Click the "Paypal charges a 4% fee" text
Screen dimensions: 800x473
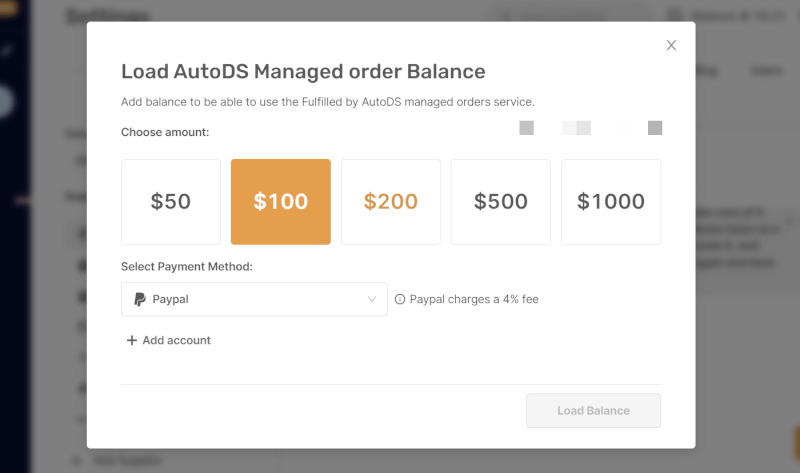click(x=474, y=299)
